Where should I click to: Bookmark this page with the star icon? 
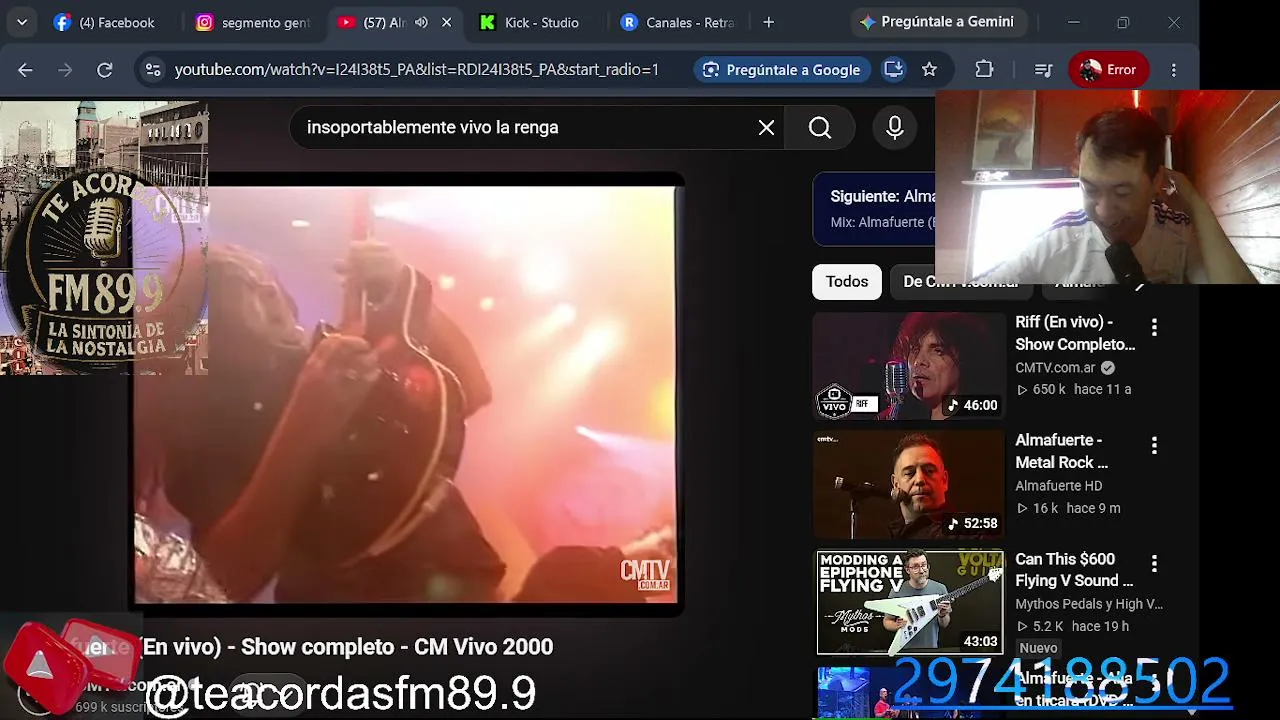click(930, 70)
